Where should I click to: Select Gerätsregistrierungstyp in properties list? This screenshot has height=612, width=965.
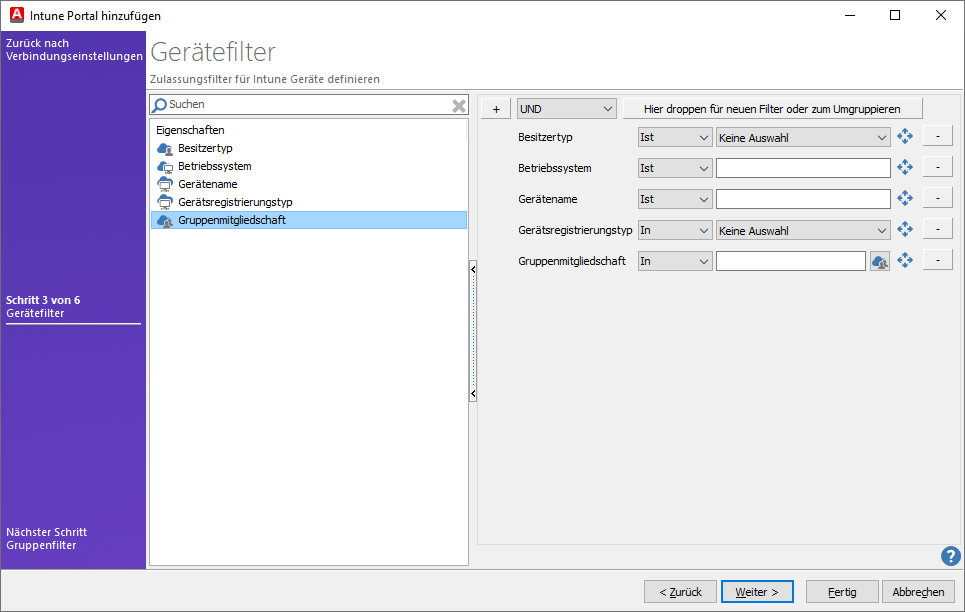pyautogui.click(x=309, y=202)
